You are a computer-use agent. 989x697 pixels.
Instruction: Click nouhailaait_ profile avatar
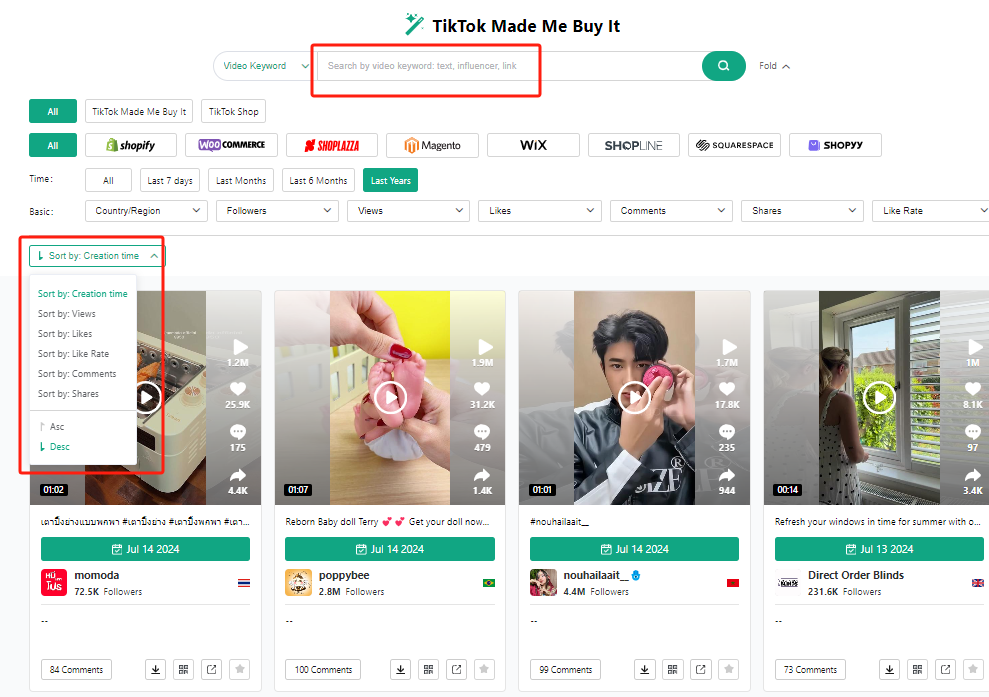543,582
